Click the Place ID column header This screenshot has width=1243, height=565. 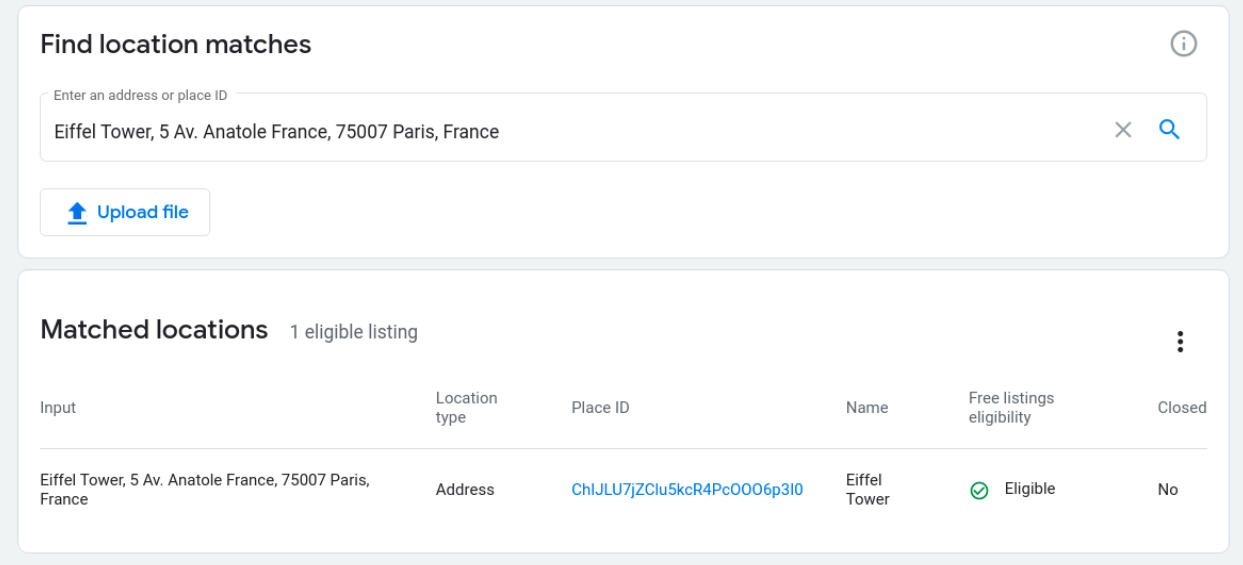point(600,408)
